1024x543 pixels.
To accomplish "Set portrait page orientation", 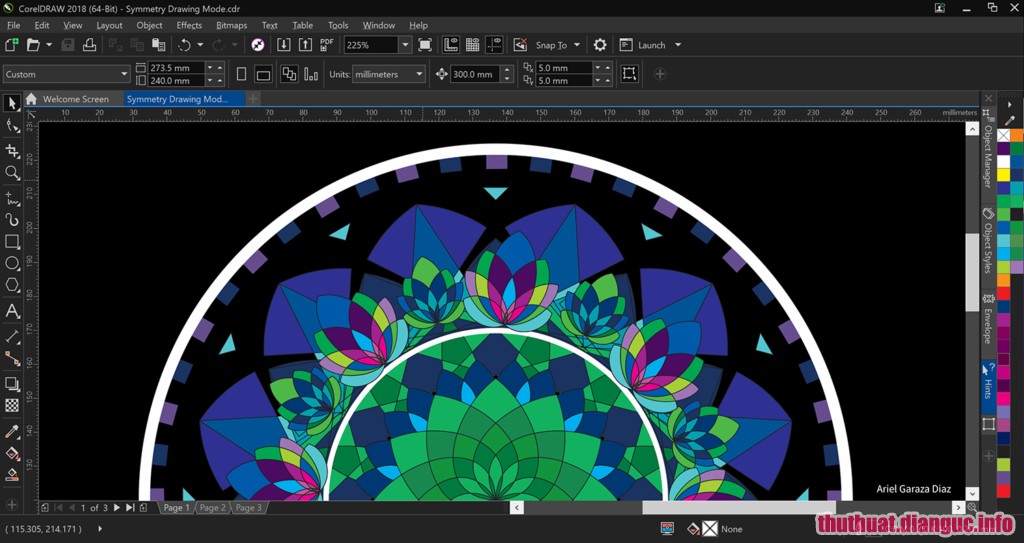I will pyautogui.click(x=241, y=74).
